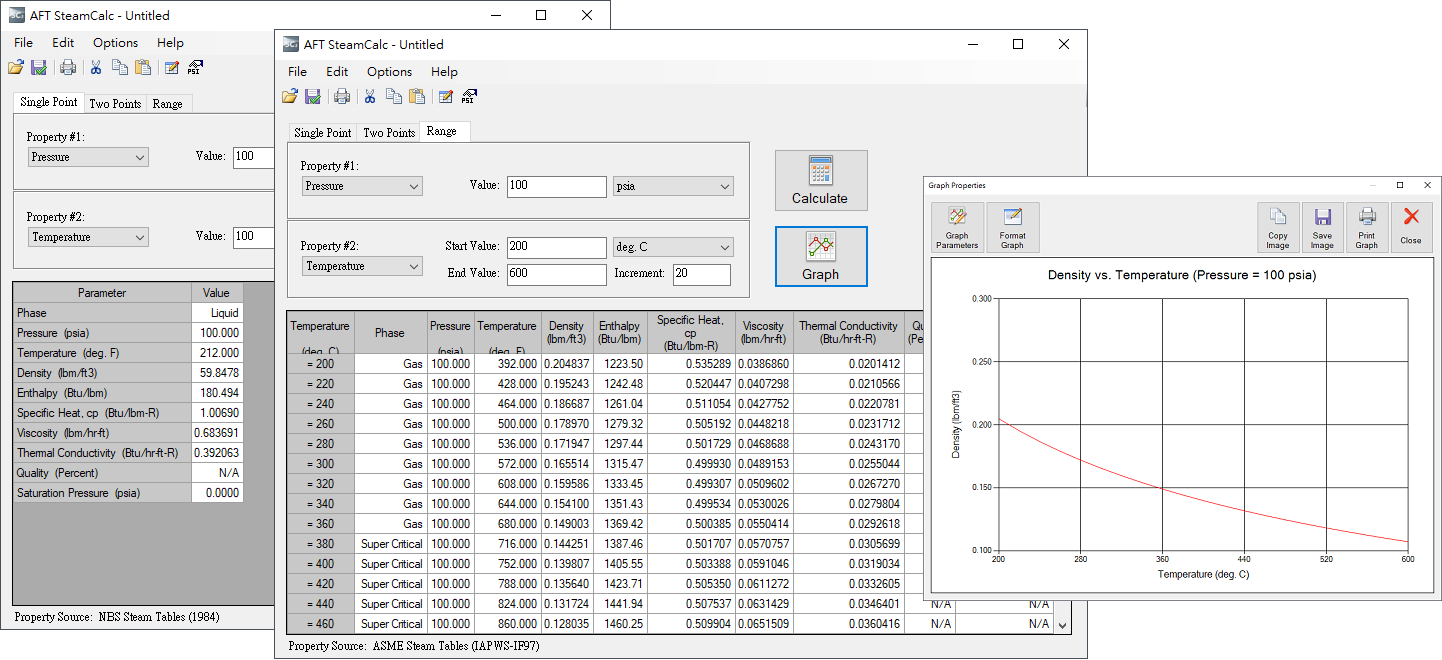This screenshot has height=660, width=1442.
Task: Open the Property #2 Temperature dropdown in the front window
Action: [x=362, y=266]
